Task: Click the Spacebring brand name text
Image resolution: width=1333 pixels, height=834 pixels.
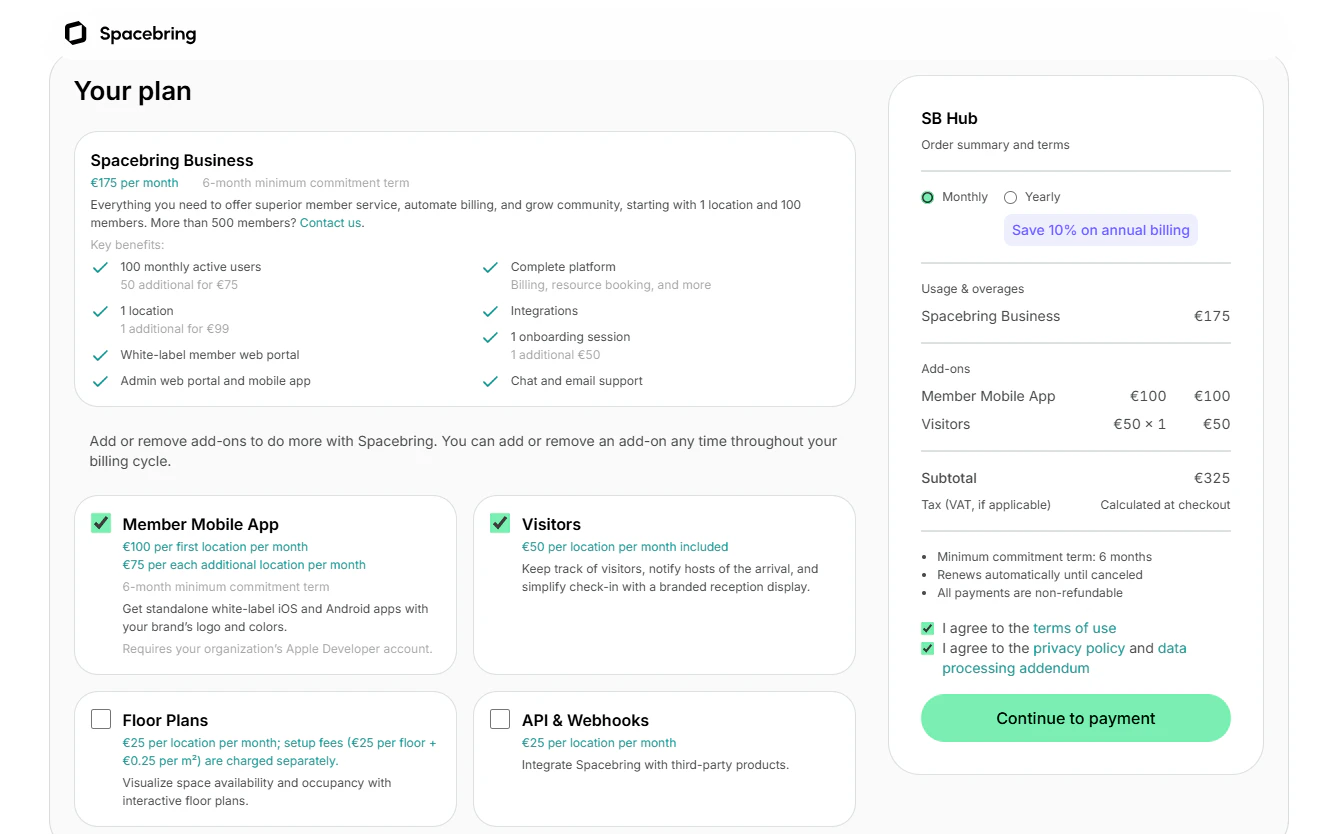Action: point(148,34)
